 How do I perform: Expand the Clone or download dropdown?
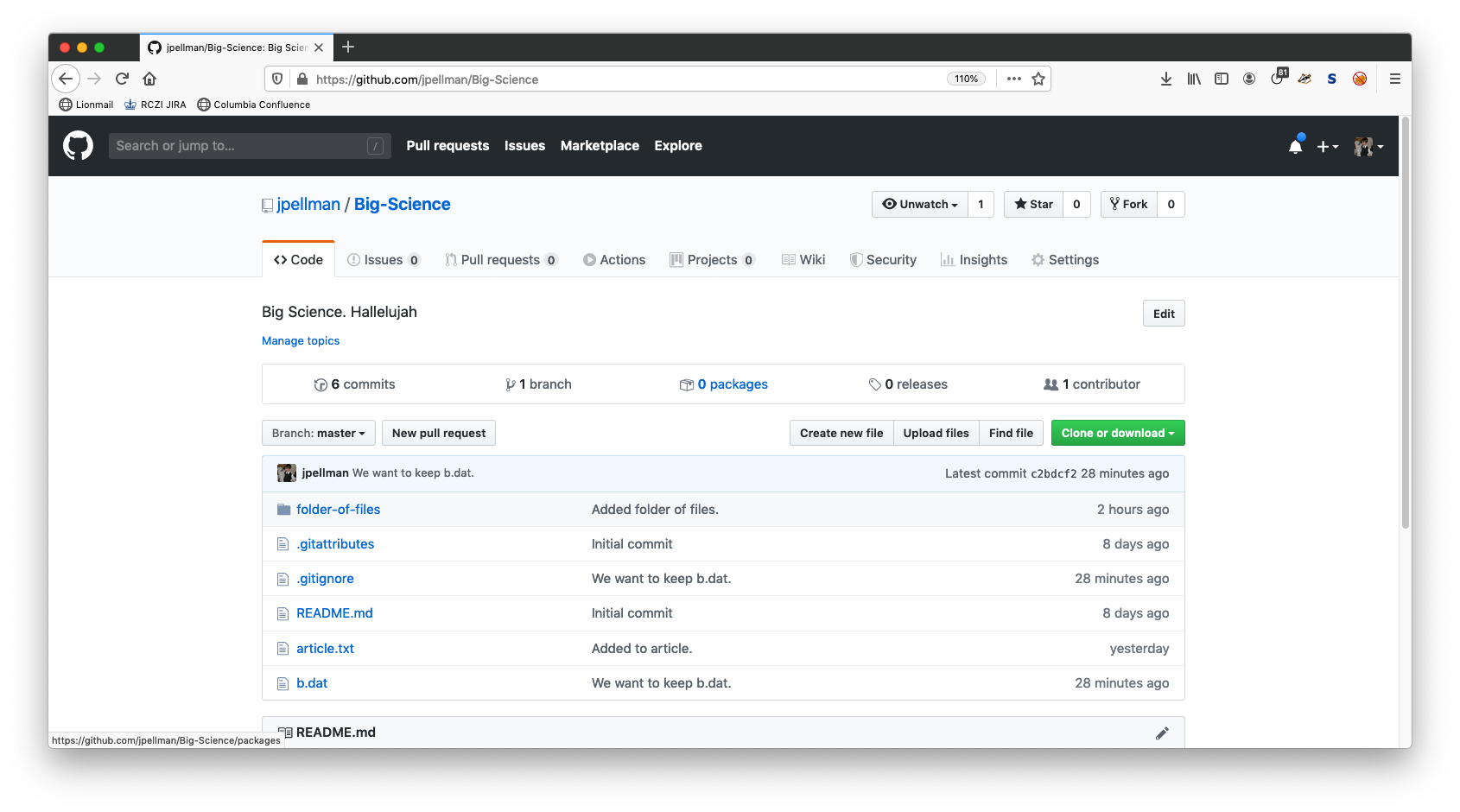pyautogui.click(x=1118, y=434)
